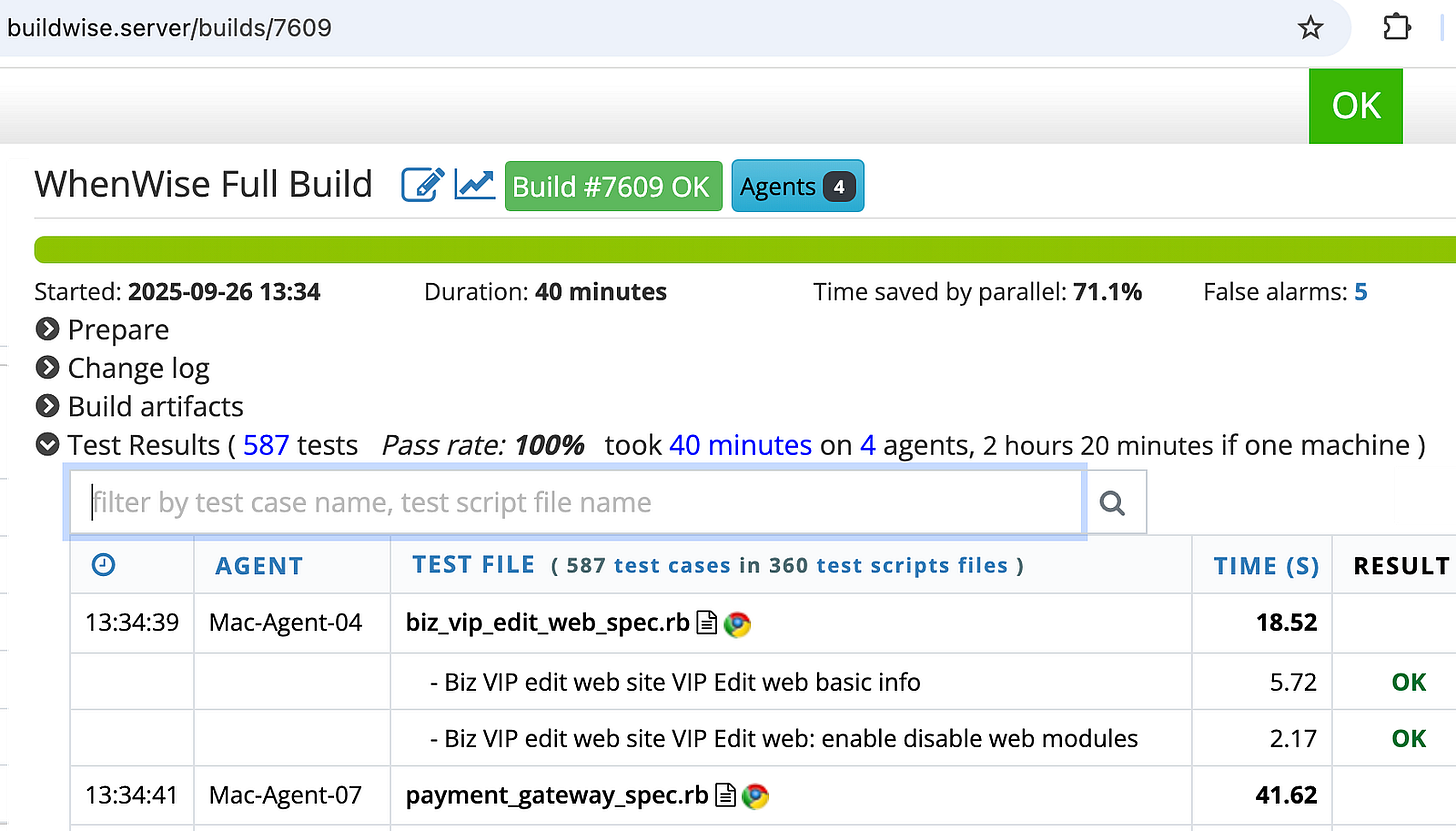The image size is (1456, 831).
Task: Click the green OK status box
Action: (x=1356, y=106)
